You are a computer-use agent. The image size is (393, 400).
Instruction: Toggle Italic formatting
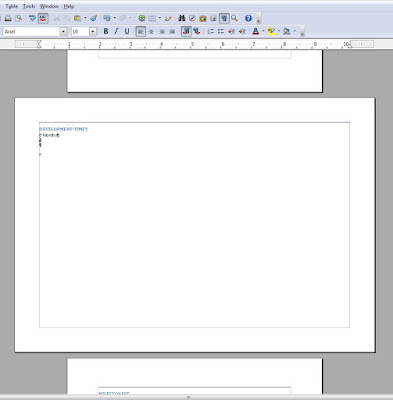click(116, 31)
